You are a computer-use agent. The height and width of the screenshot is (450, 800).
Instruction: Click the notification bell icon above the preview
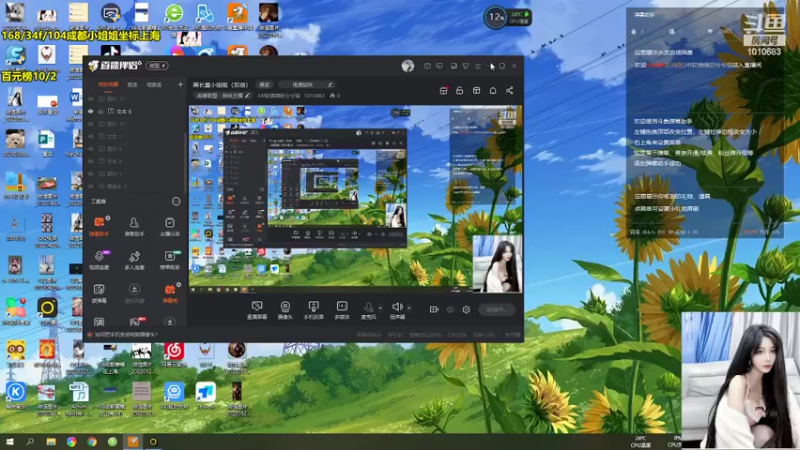[x=493, y=90]
